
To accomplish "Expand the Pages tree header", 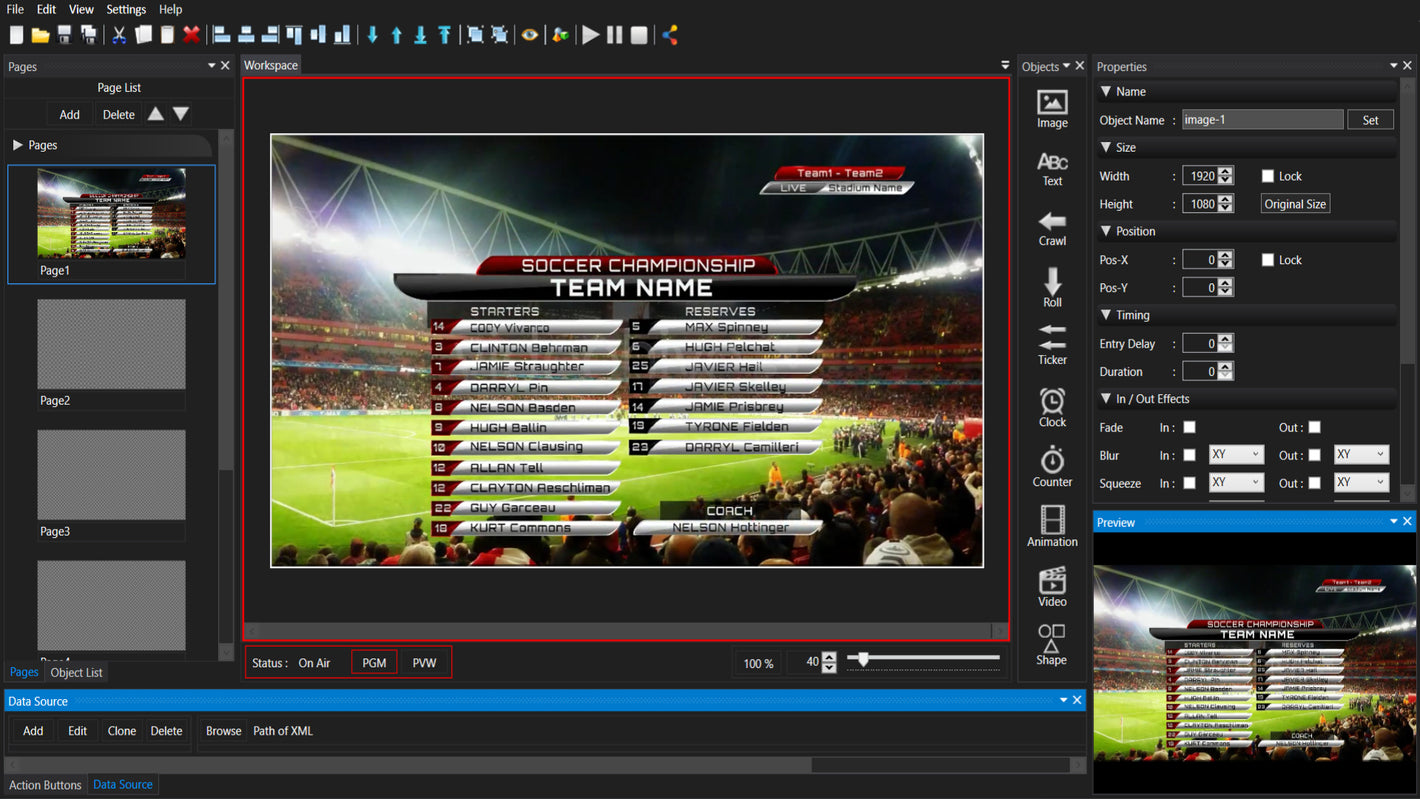I will coord(18,145).
